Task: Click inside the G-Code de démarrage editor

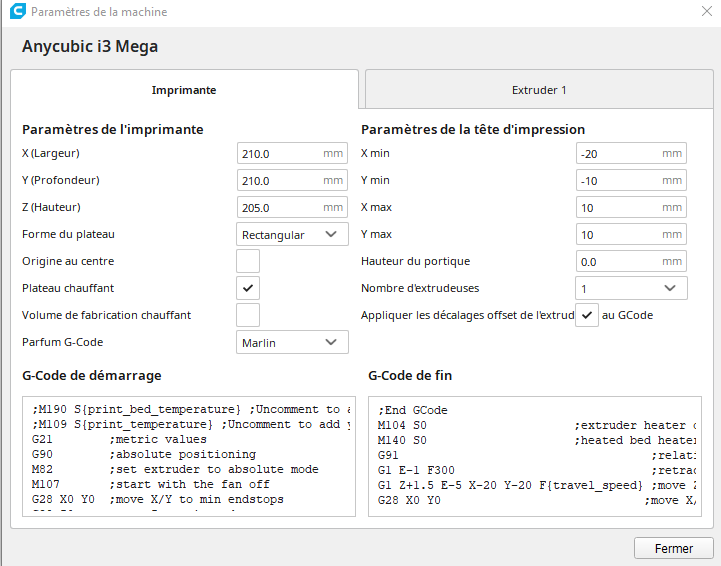Action: pyautogui.click(x=188, y=455)
